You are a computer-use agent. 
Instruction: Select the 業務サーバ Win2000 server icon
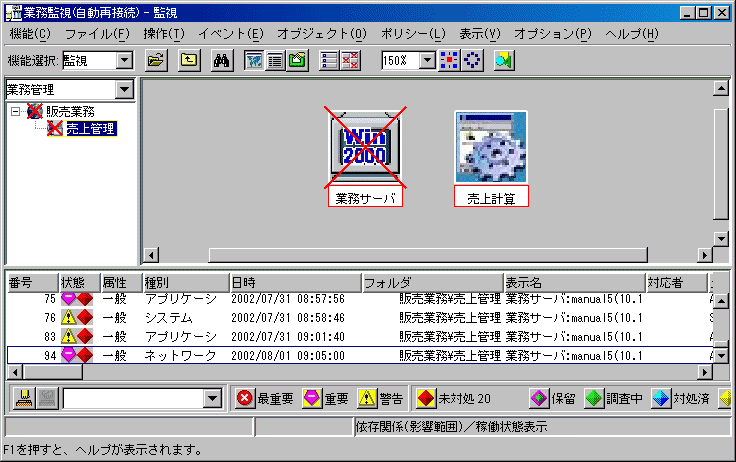[x=365, y=147]
